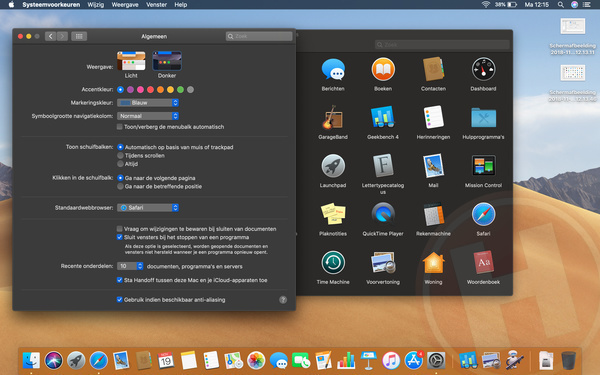This screenshot has width=600, height=375.
Task: Open App Store in the Dock
Action: coord(413,360)
